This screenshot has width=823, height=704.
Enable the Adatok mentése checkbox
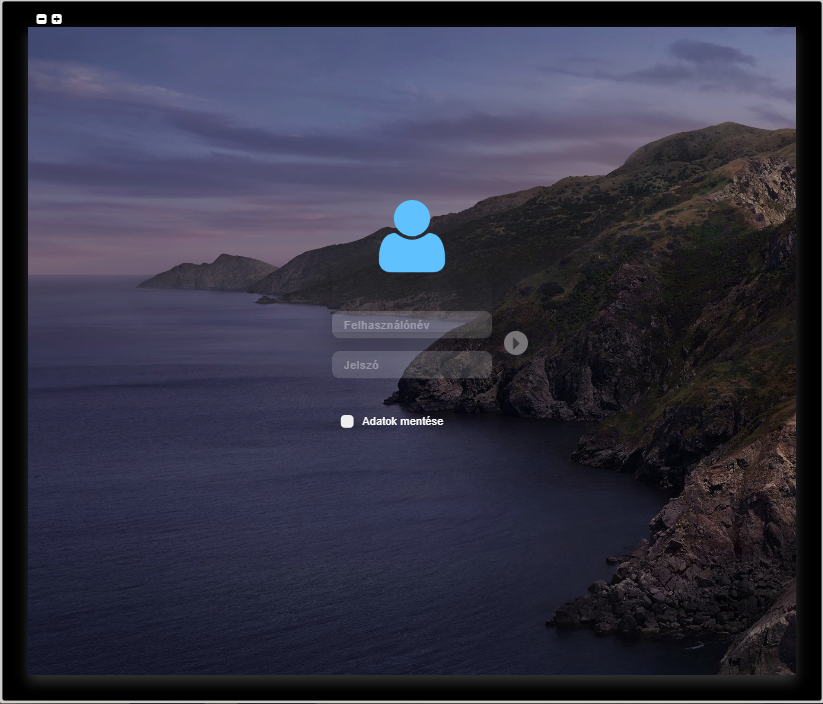347,422
